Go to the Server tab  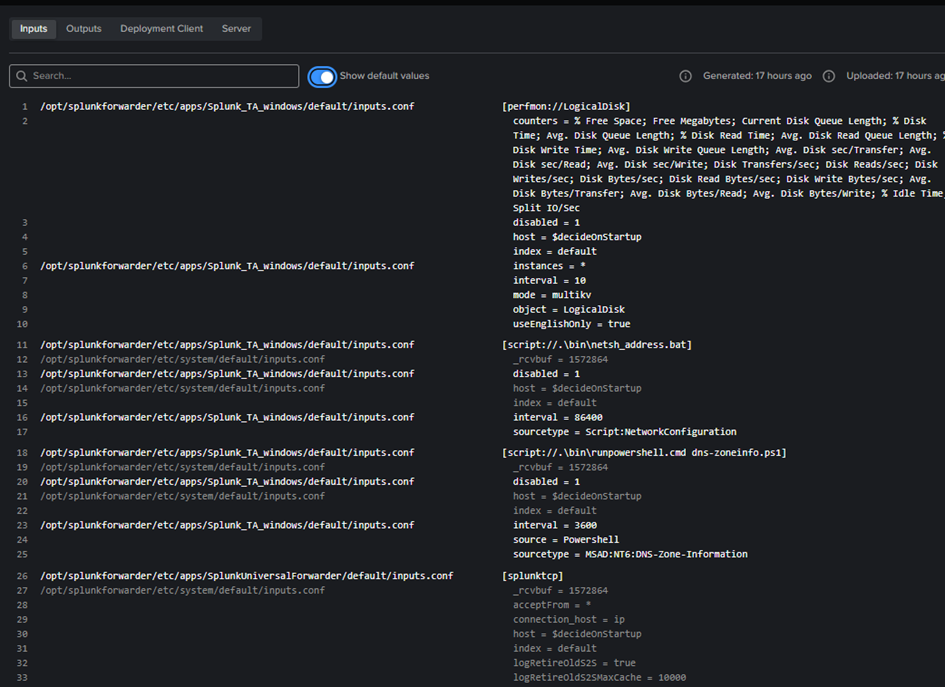236,29
